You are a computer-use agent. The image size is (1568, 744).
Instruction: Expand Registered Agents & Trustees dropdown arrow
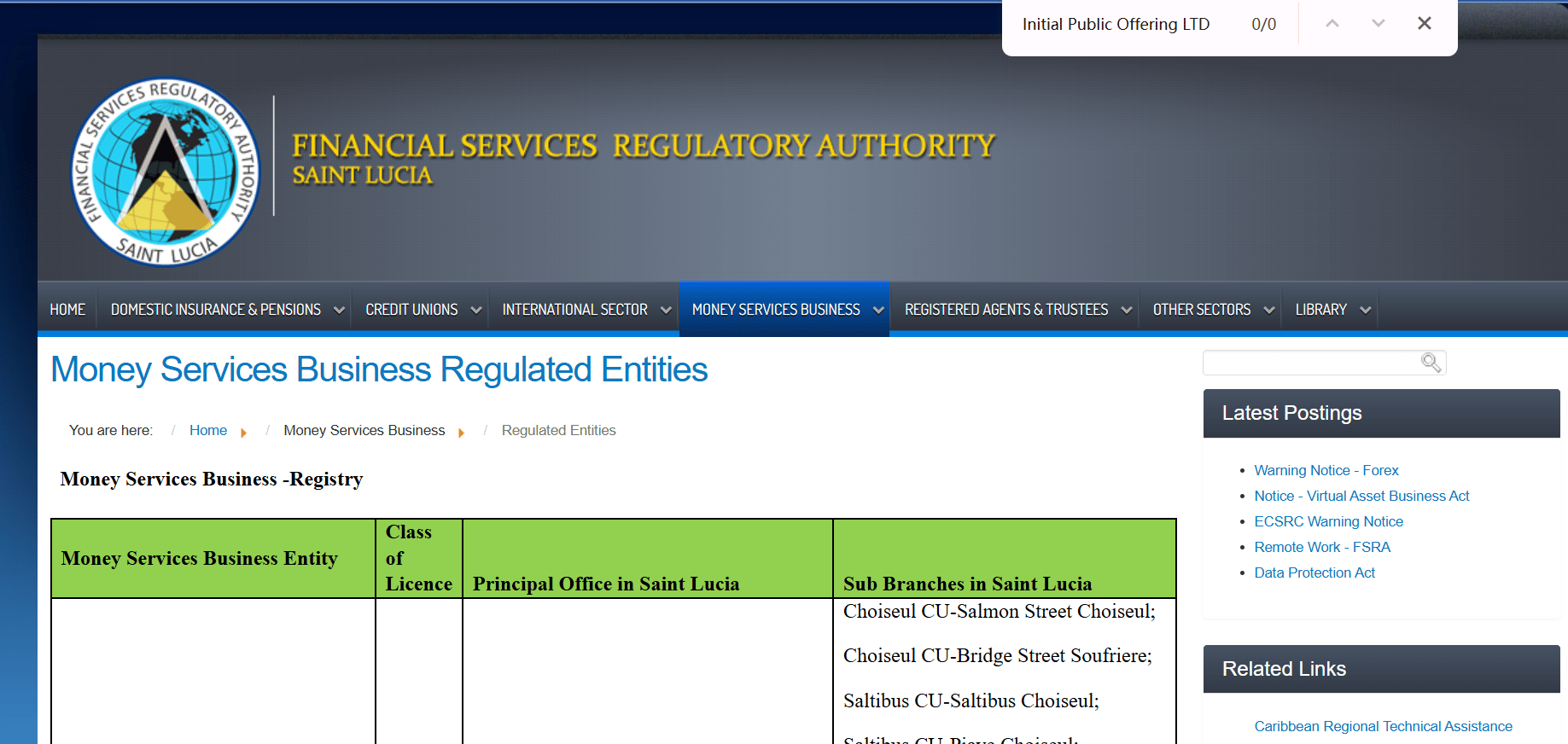tap(1127, 311)
